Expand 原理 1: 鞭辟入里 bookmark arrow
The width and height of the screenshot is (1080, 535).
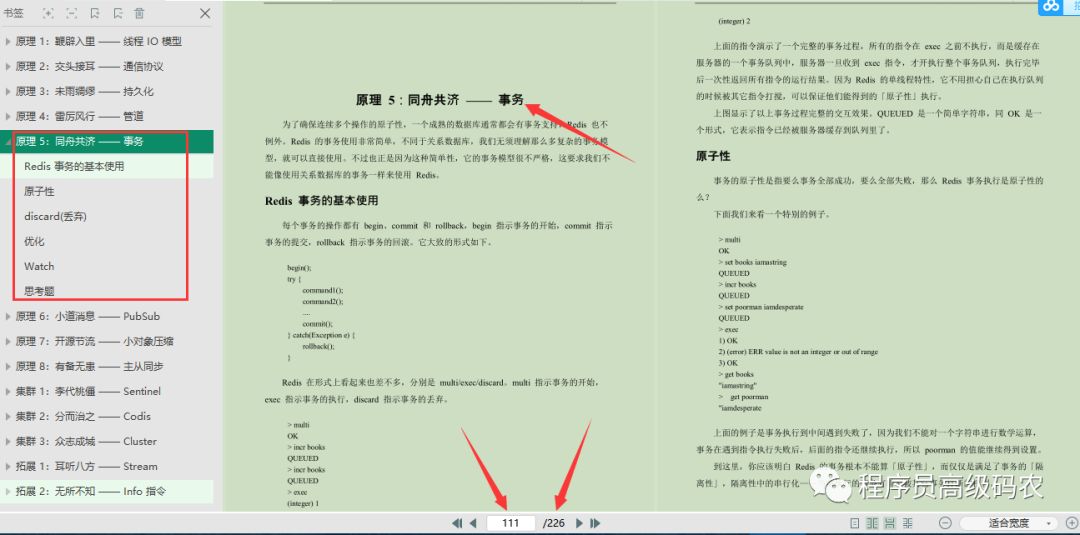8,41
